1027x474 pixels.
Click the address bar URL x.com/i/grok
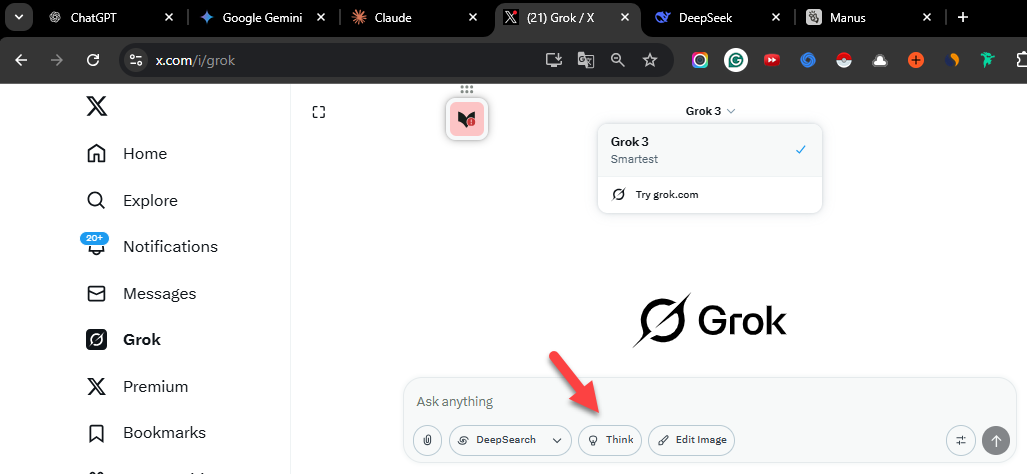[x=195, y=60]
